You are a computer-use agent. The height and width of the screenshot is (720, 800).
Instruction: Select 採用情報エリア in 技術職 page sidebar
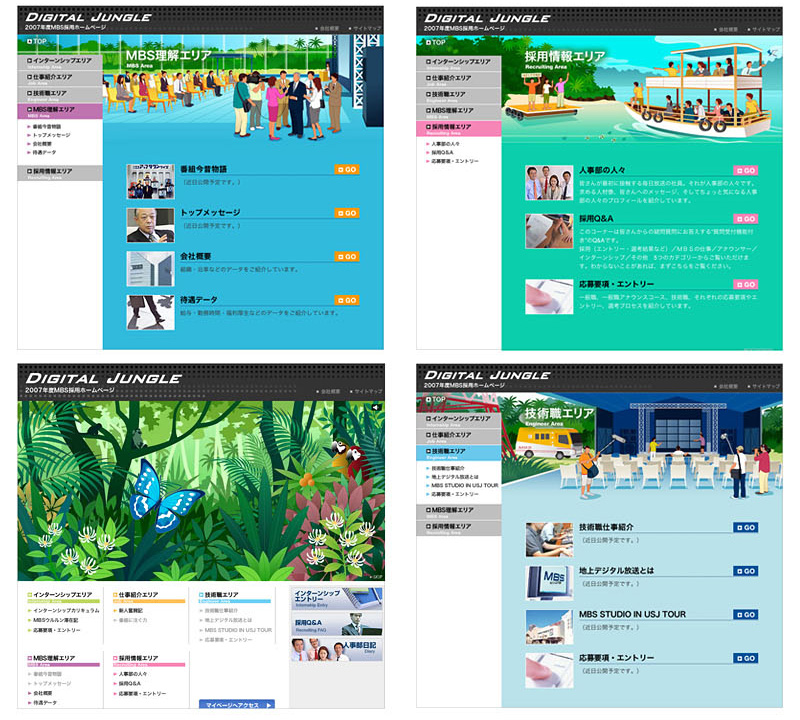pos(459,528)
